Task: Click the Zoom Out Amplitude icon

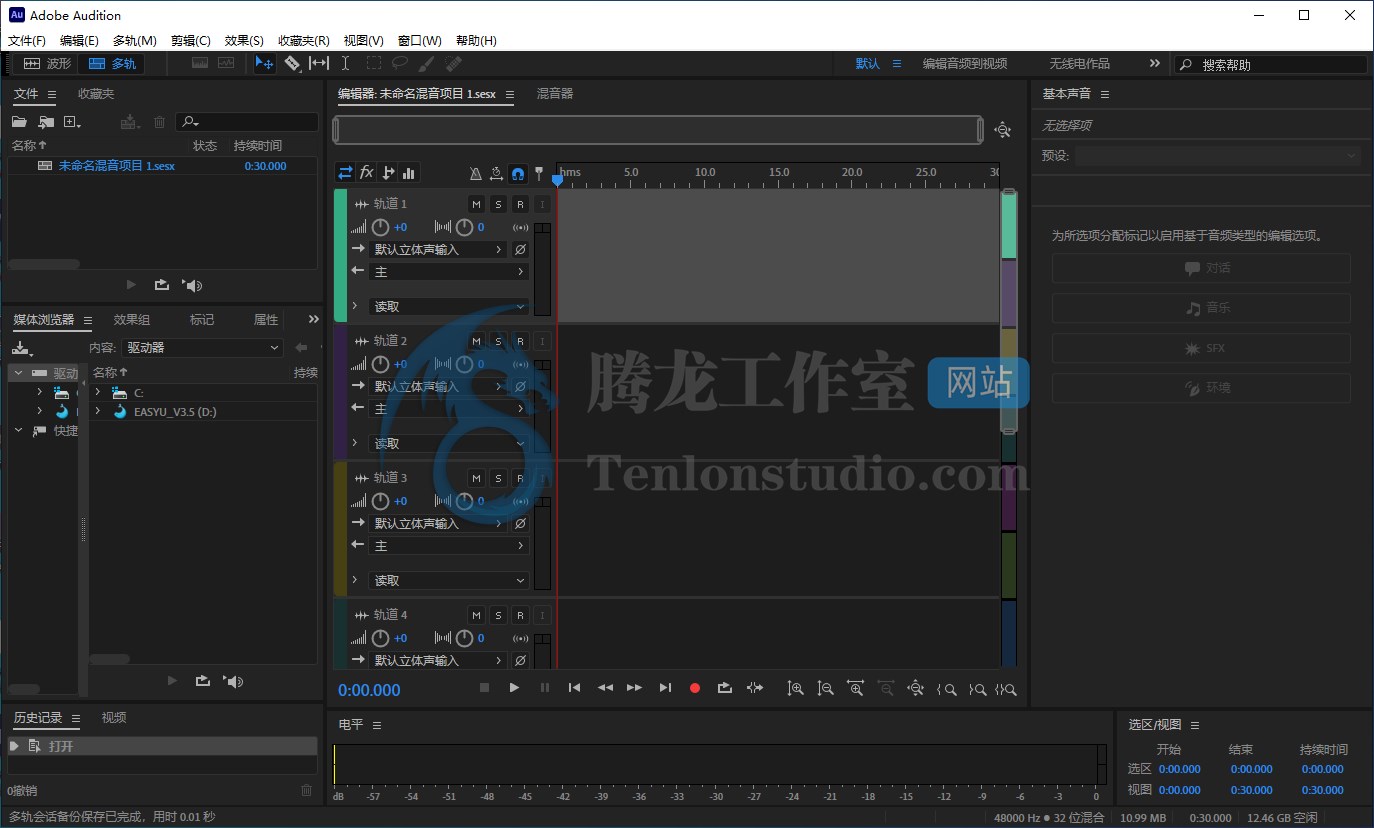Action: tap(825, 688)
